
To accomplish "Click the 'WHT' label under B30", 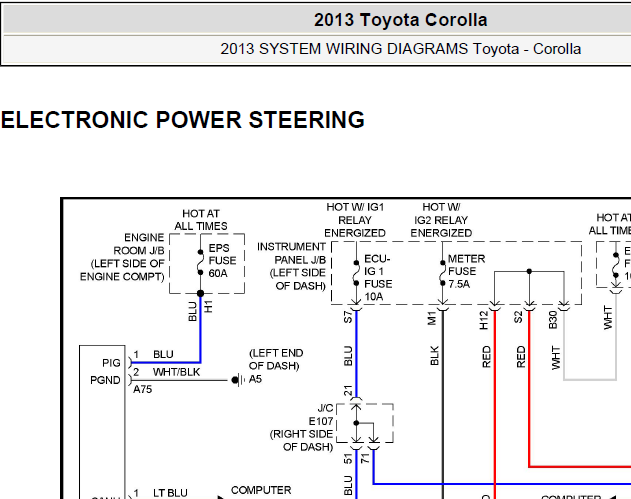I will pyautogui.click(x=555, y=357).
